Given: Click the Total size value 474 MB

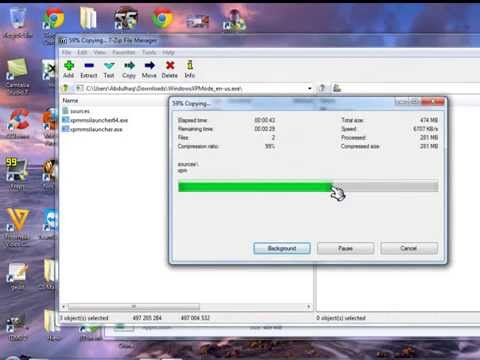Looking at the screenshot, I should [x=429, y=120].
